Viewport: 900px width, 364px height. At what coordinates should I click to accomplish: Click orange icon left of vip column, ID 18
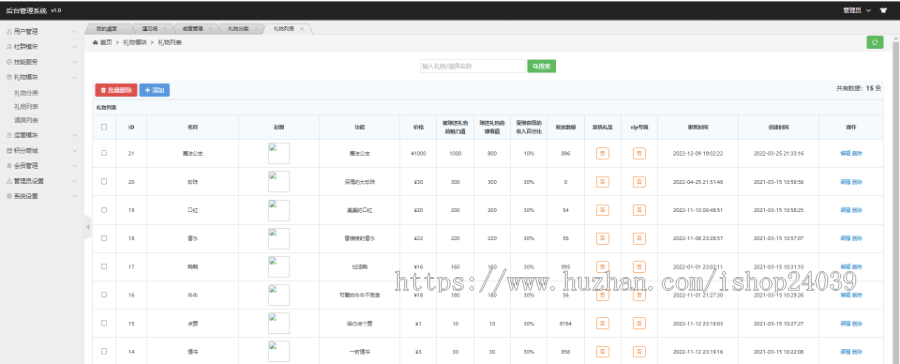coord(602,238)
